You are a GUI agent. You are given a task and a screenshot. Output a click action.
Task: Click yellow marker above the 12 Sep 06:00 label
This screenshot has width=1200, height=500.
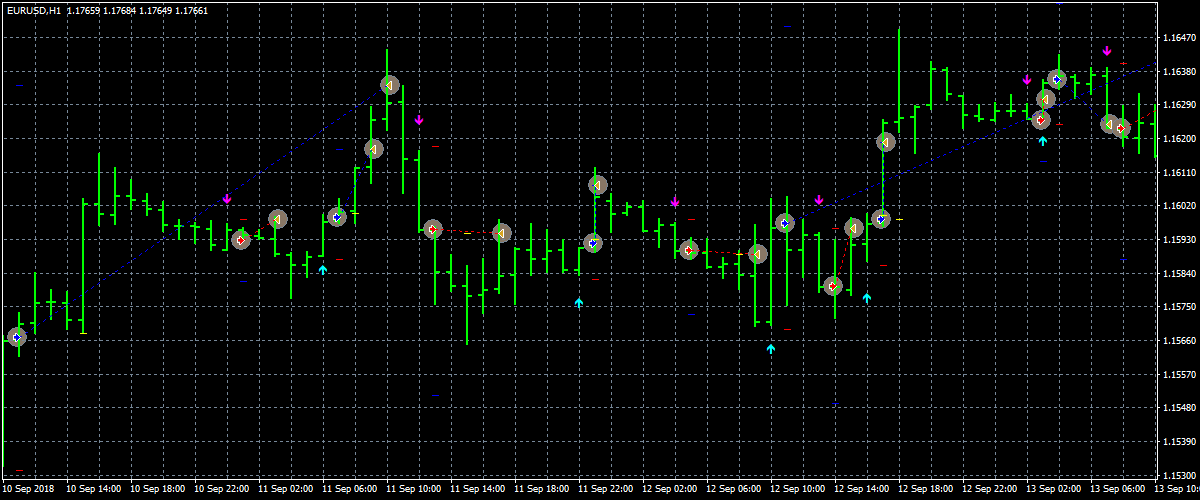[x=757, y=255]
